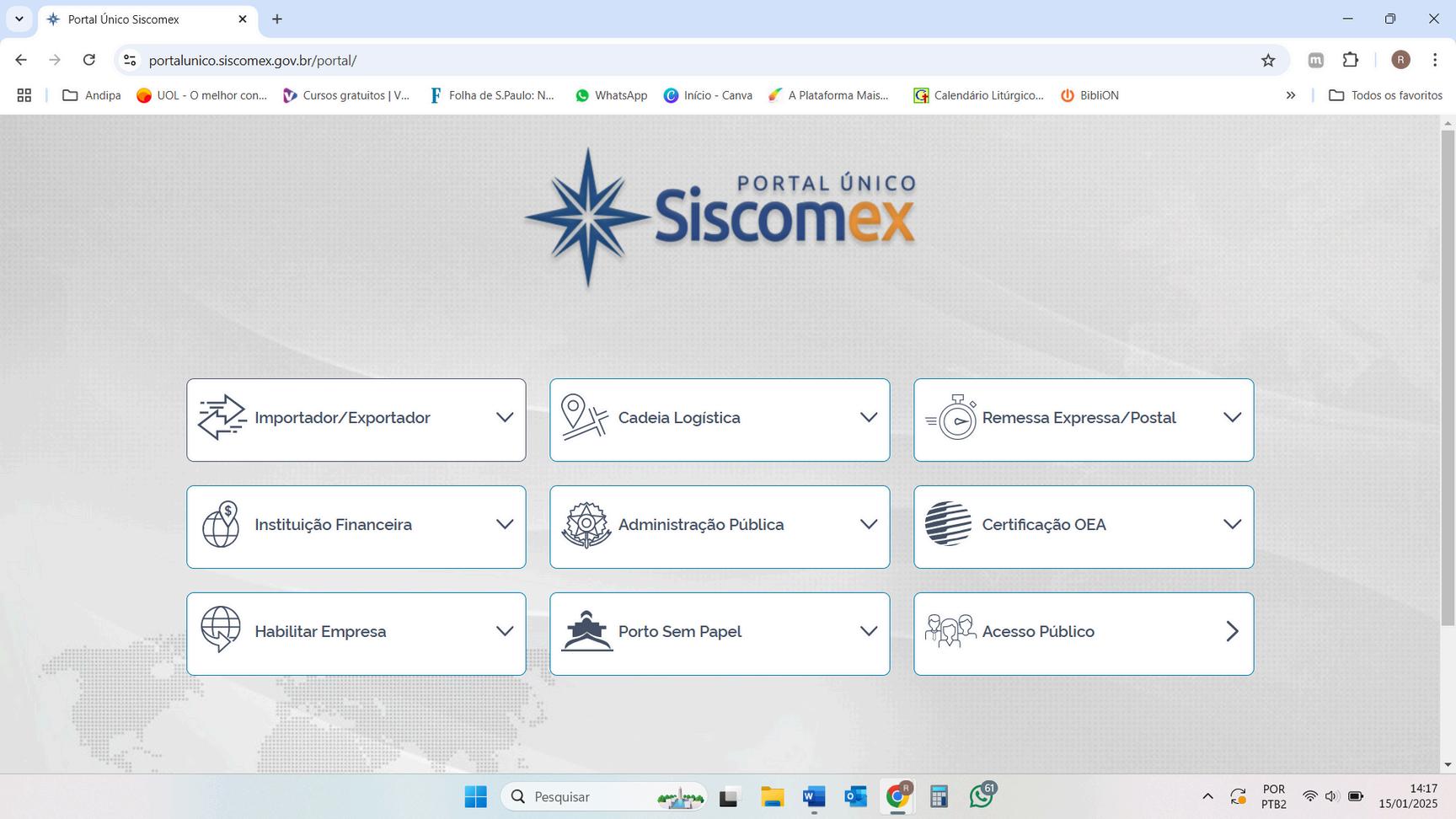Click the Remessa Expressa/Postal stopwatch icon

point(951,416)
